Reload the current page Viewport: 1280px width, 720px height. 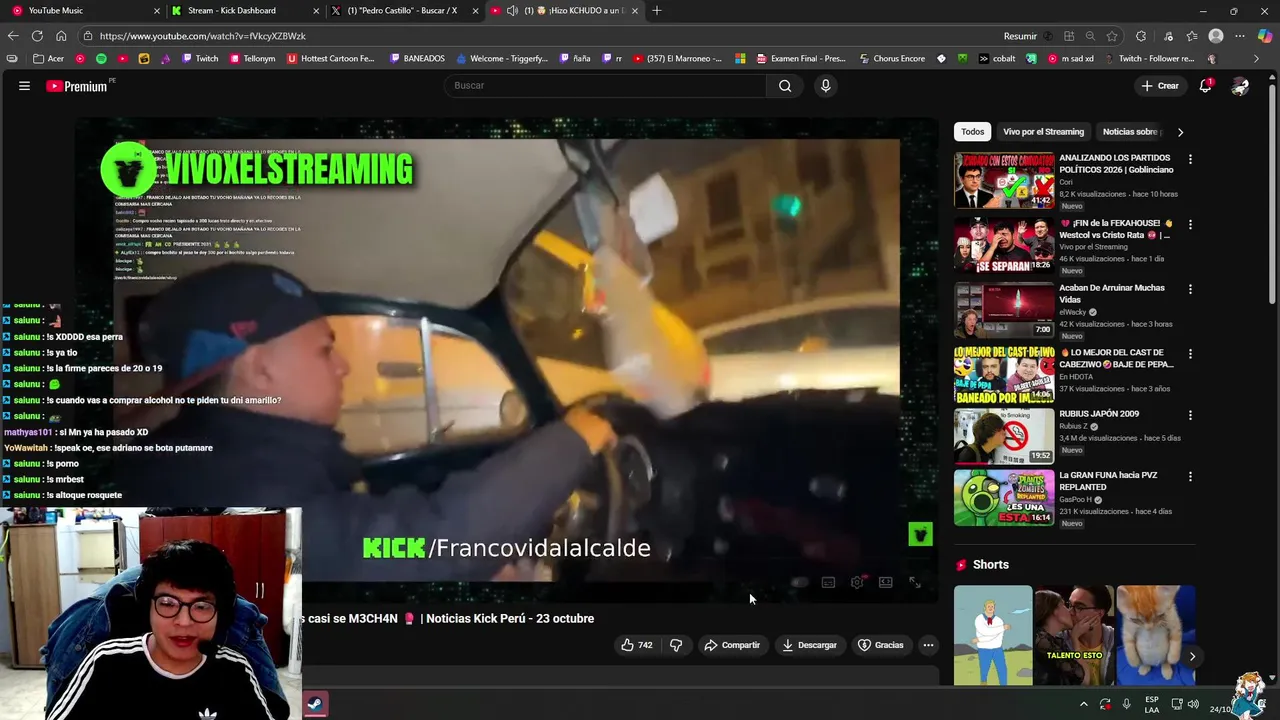point(37,36)
